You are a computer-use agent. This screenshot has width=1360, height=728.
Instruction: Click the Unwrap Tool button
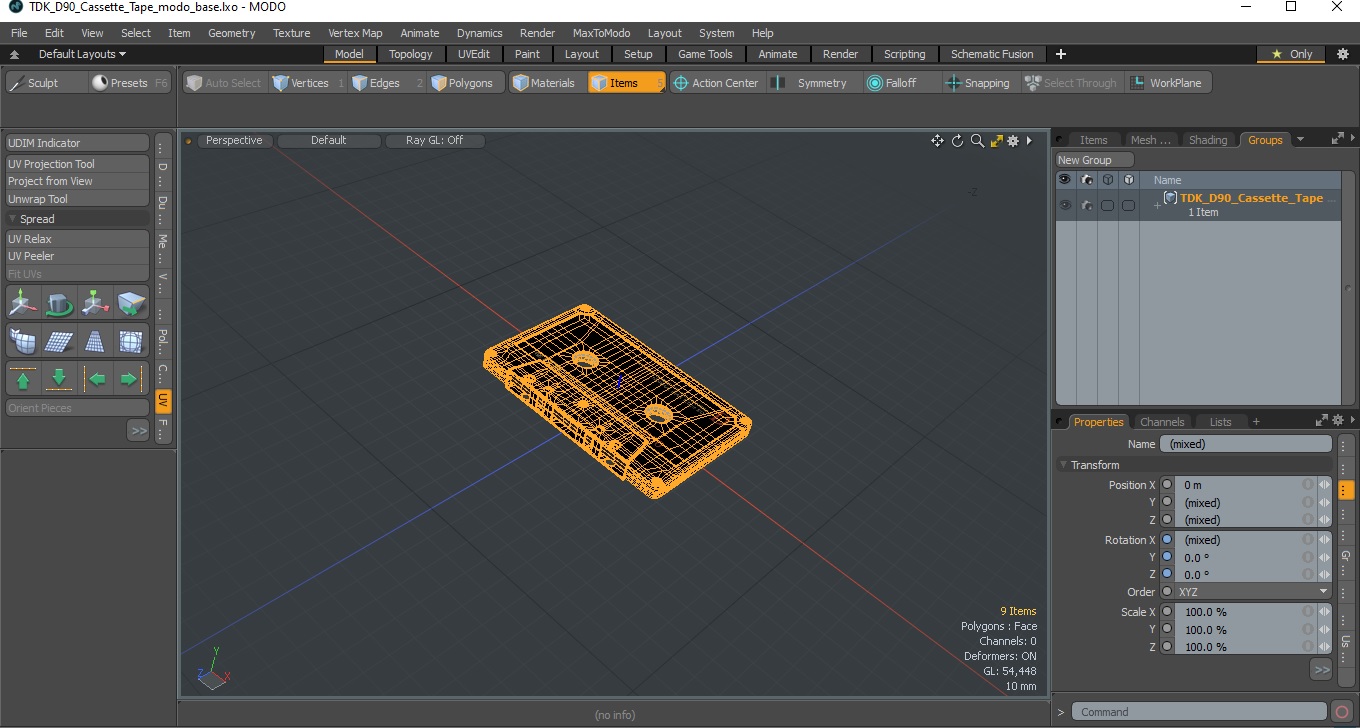coord(78,199)
